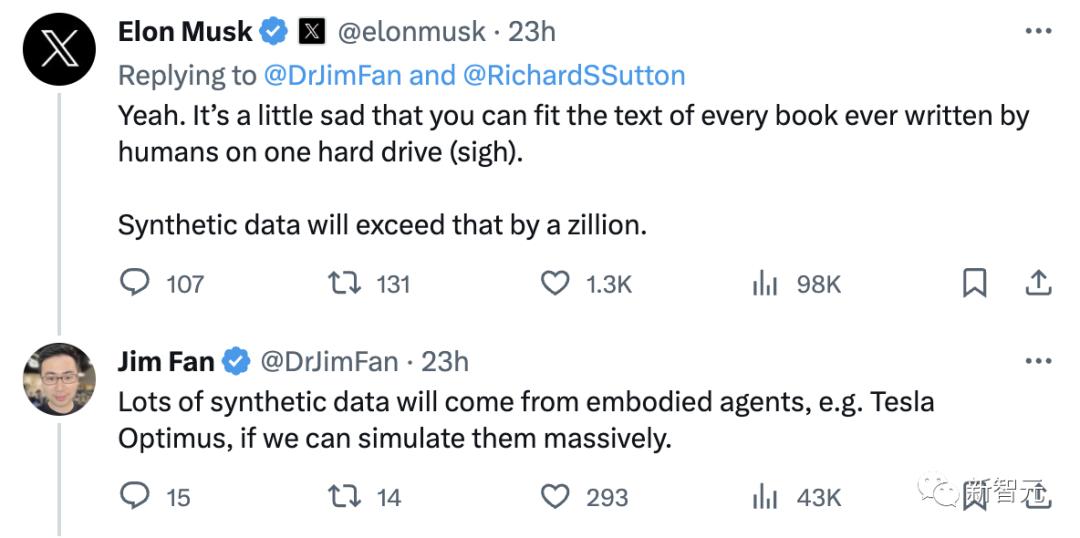
Task: Reply to Jim Fan's tweet
Action: tap(134, 496)
